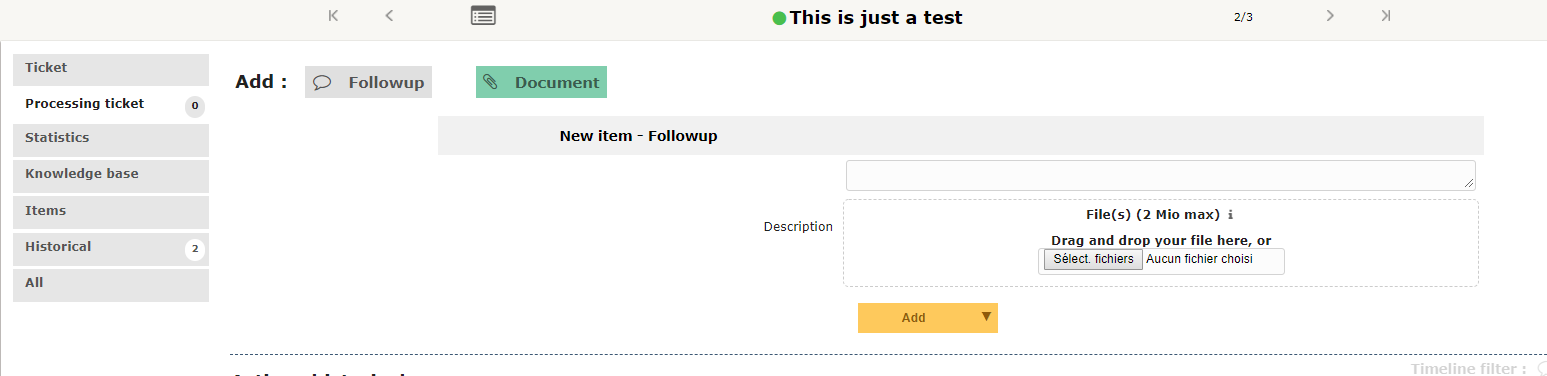Select the Knowledge base tab
The width and height of the screenshot is (1547, 376).
coord(111,175)
